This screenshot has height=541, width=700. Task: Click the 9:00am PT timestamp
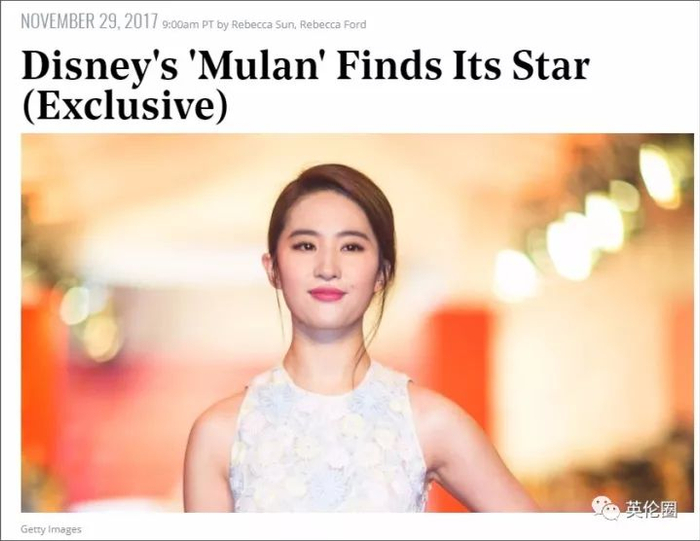tap(188, 25)
